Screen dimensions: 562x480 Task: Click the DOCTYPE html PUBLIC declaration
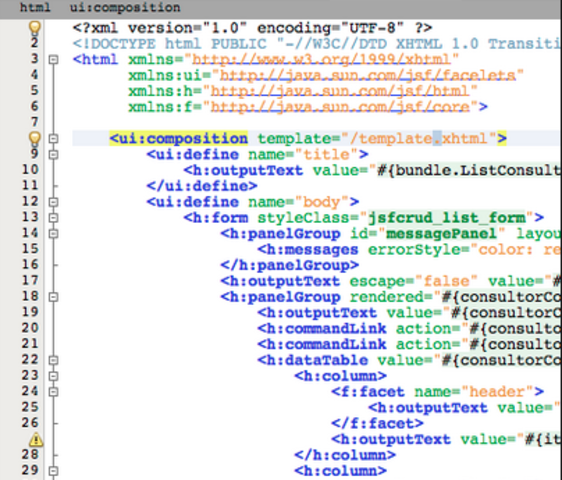pos(315,44)
